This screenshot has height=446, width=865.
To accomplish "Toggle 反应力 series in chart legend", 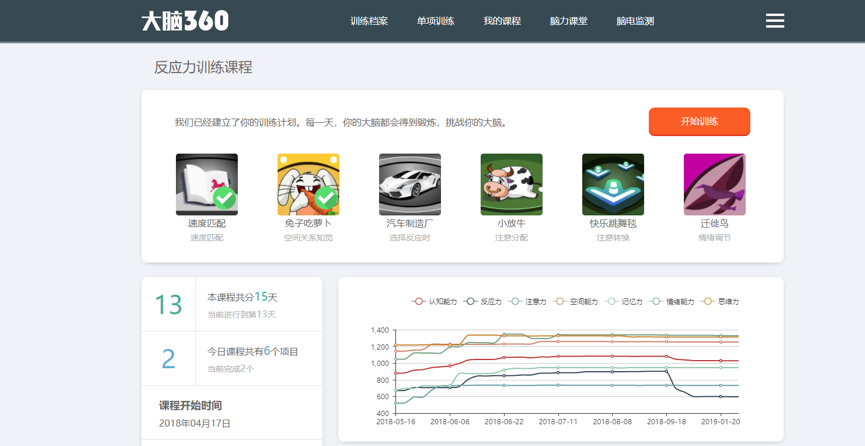I will (x=484, y=301).
